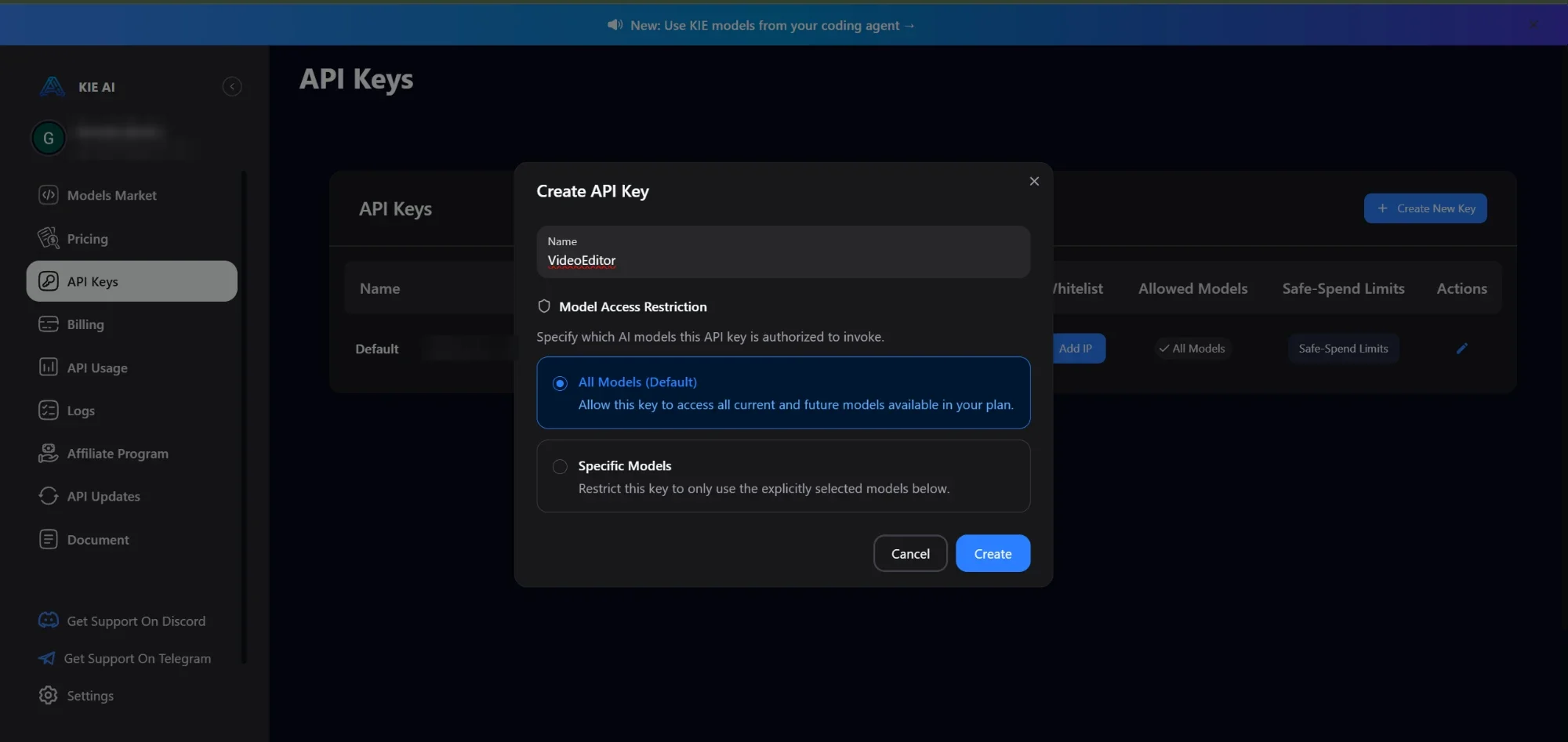The height and width of the screenshot is (742, 1568).
Task: Click the Safe-Spend Limits column header
Action: point(1343,288)
